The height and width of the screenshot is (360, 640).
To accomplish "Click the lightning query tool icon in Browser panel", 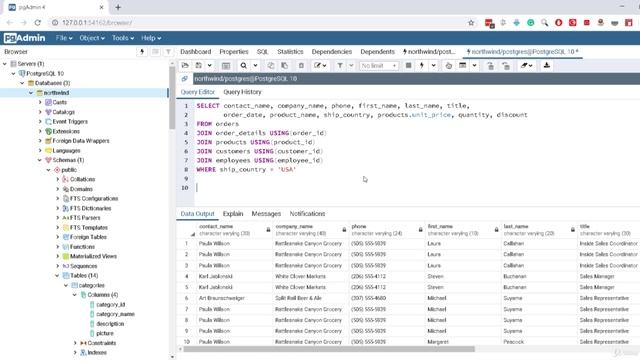I will pos(142,52).
